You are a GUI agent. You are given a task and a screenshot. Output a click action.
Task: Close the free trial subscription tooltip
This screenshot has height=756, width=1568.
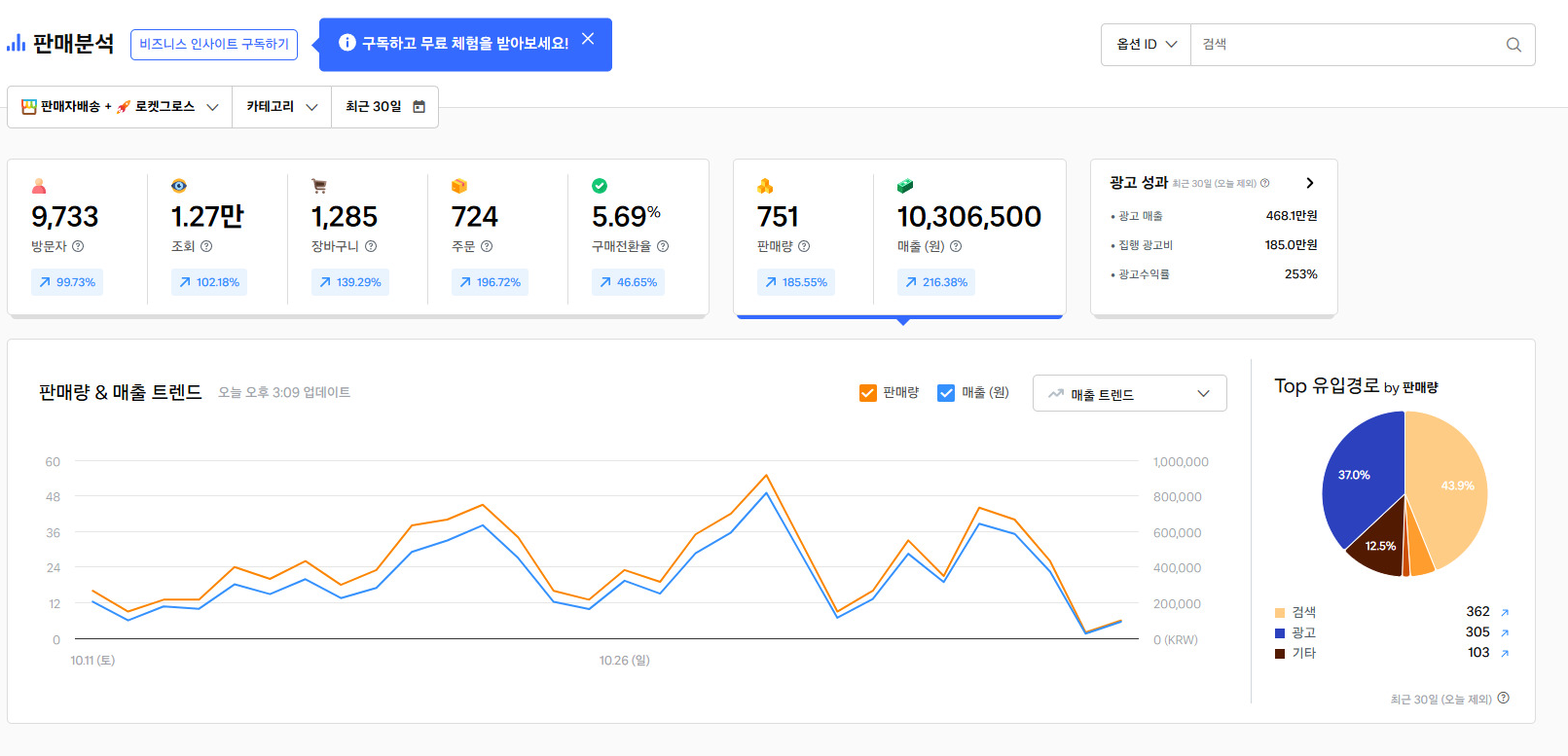pyautogui.click(x=588, y=39)
